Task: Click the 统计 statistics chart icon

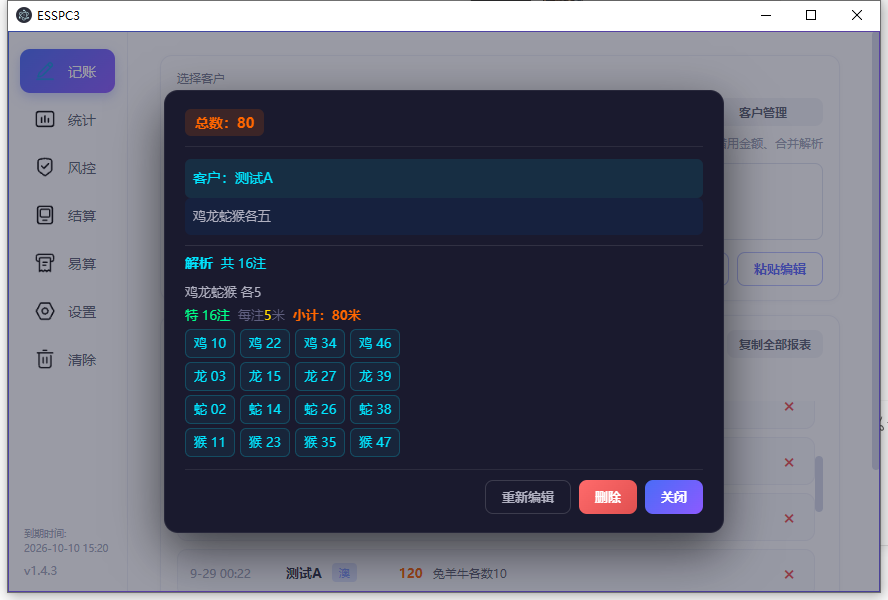Action: [45, 120]
